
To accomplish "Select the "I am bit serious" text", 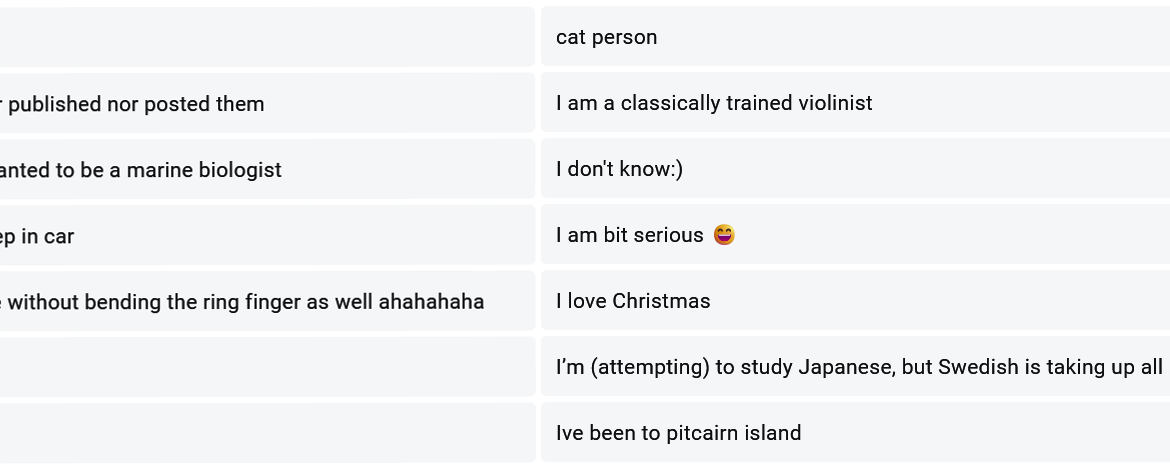I will coord(630,235).
